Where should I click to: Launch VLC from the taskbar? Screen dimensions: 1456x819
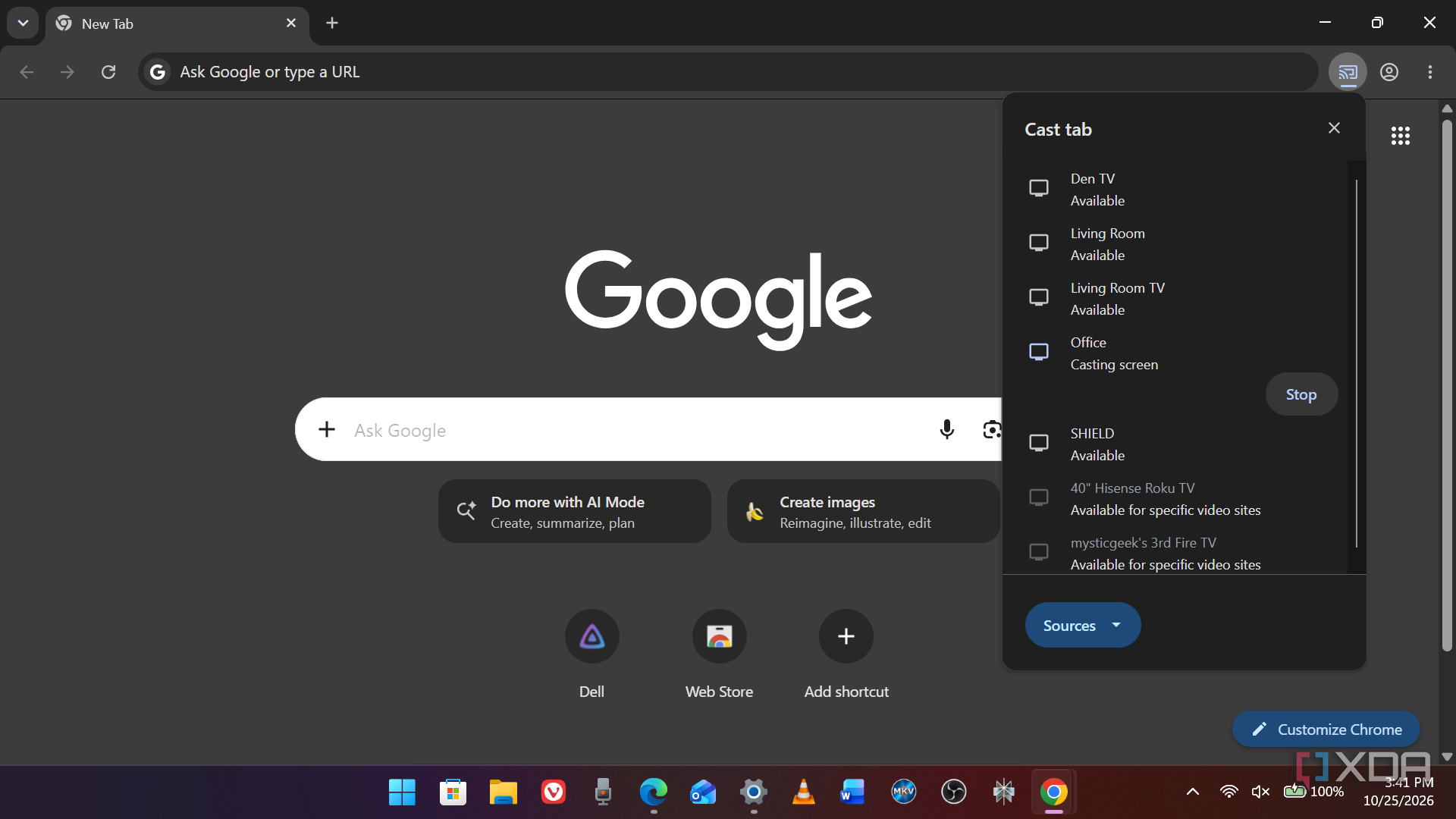tap(803, 792)
